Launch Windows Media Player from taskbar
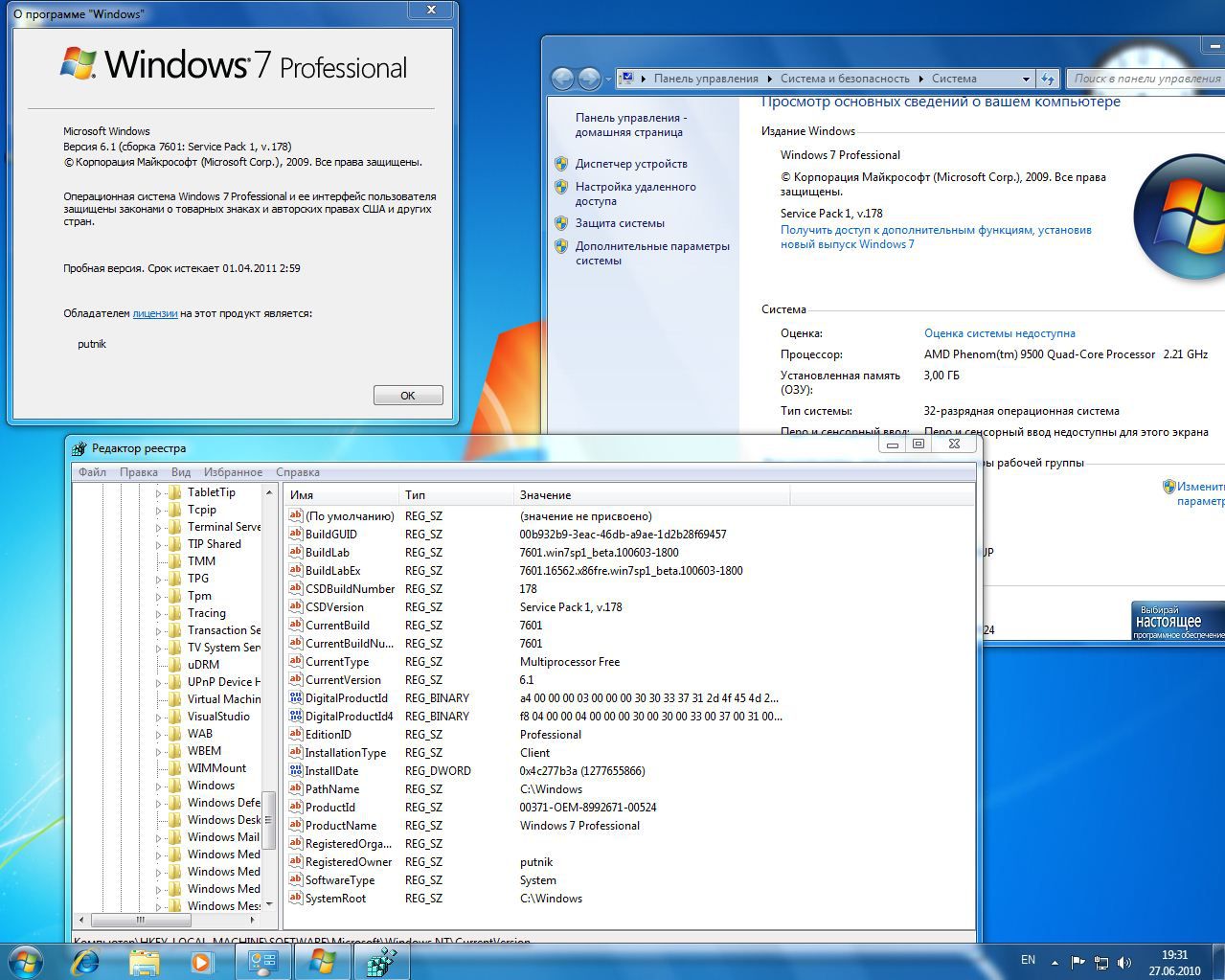1225x980 pixels. [201, 961]
